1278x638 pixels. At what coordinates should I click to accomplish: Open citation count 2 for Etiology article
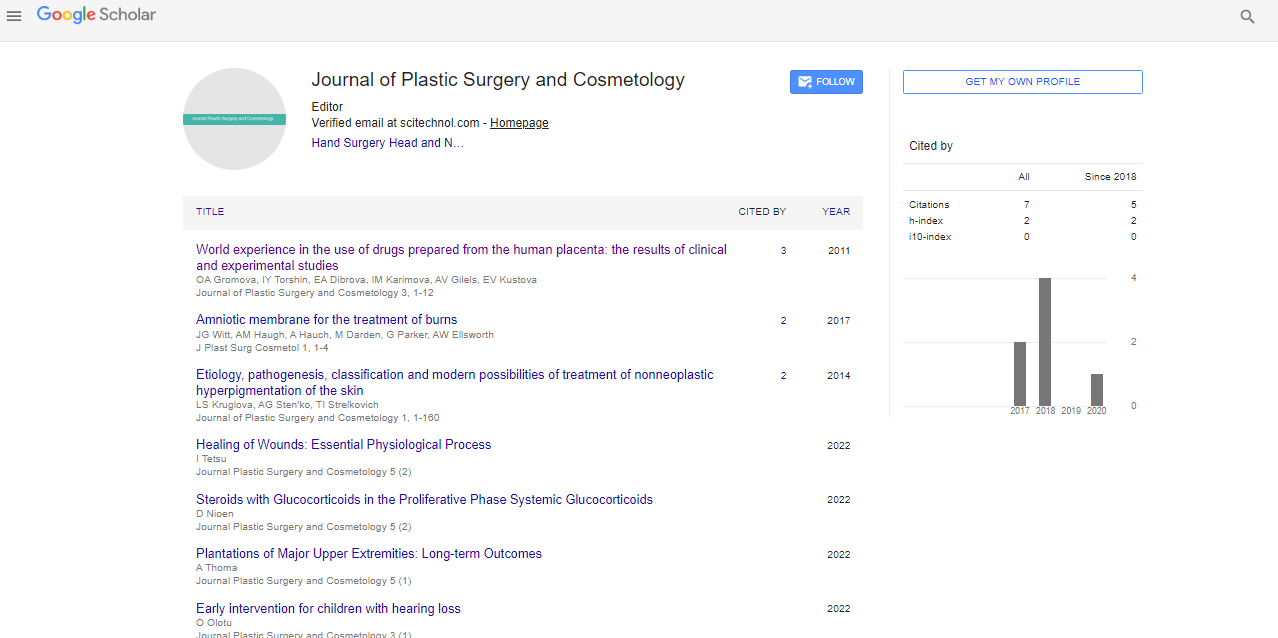point(783,376)
